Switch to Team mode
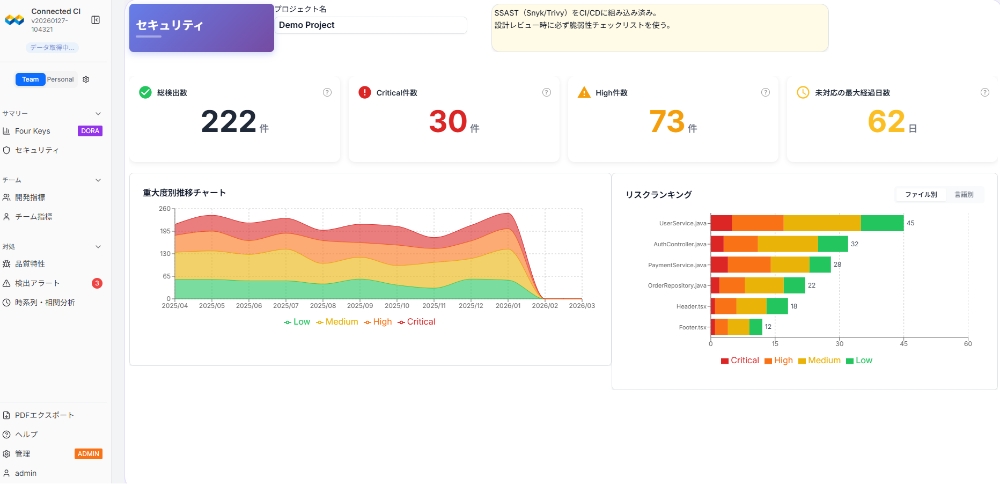The width and height of the screenshot is (1000, 484). click(31, 80)
